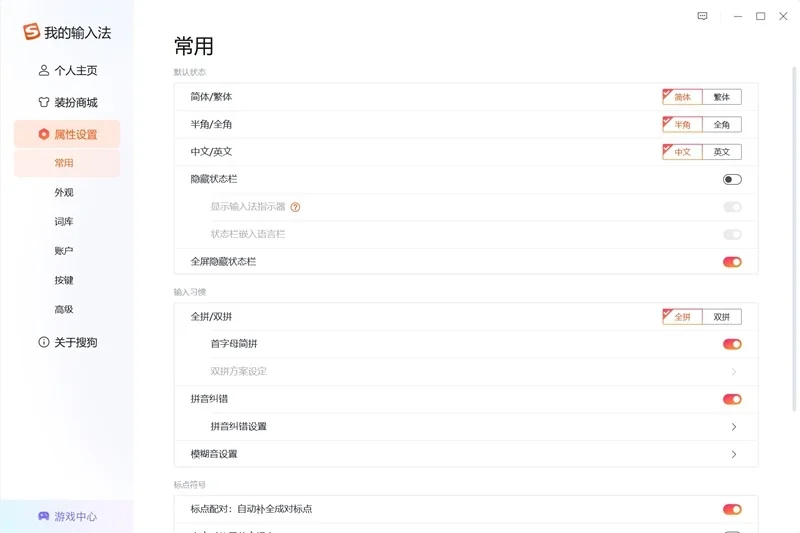
Task: Switch to 按键 settings tab
Action: 64,280
